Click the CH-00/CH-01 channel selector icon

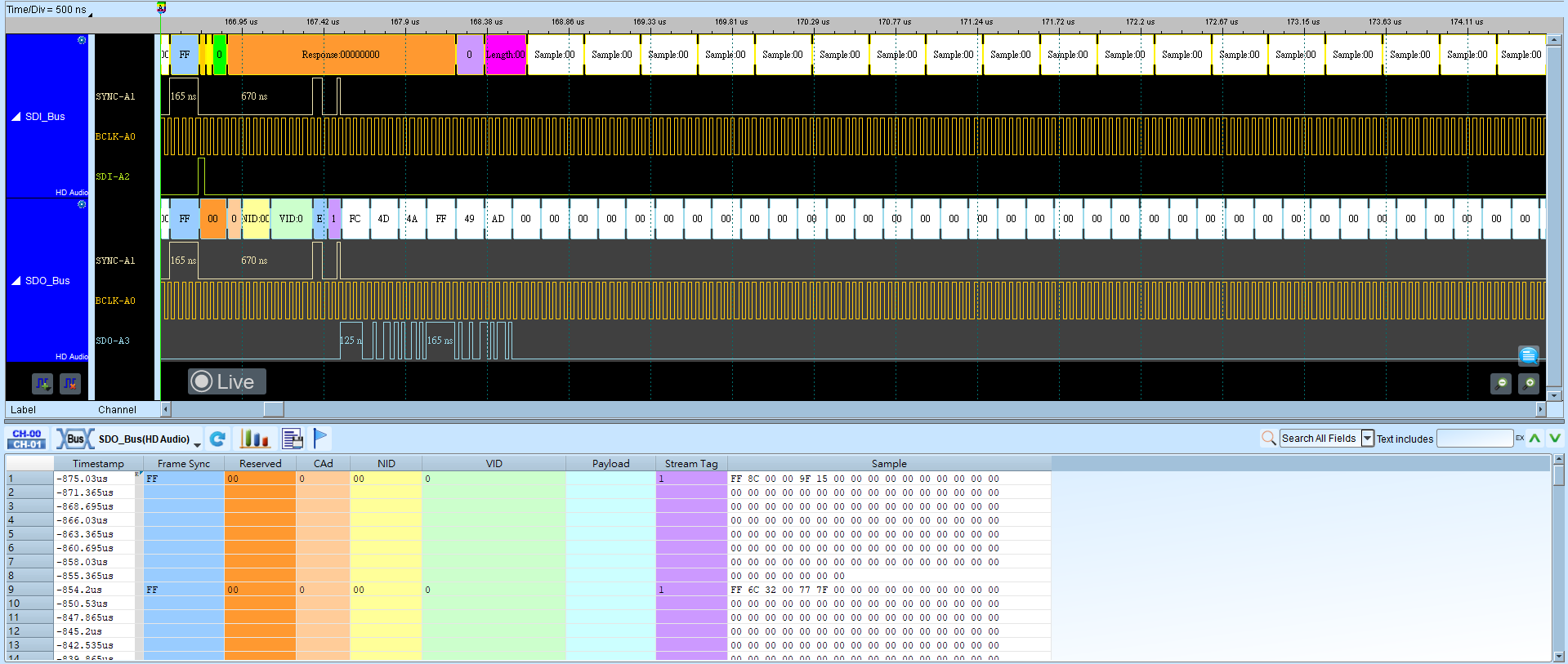27,439
